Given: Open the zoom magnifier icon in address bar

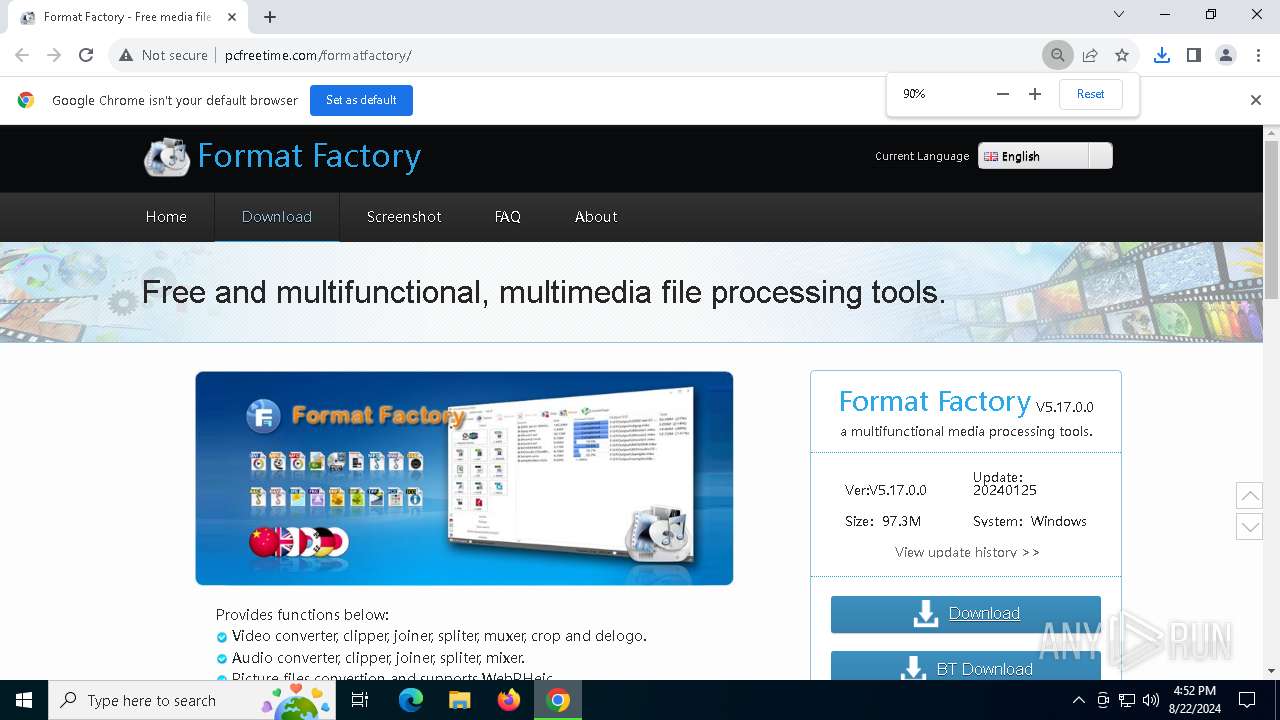Looking at the screenshot, I should (x=1057, y=55).
